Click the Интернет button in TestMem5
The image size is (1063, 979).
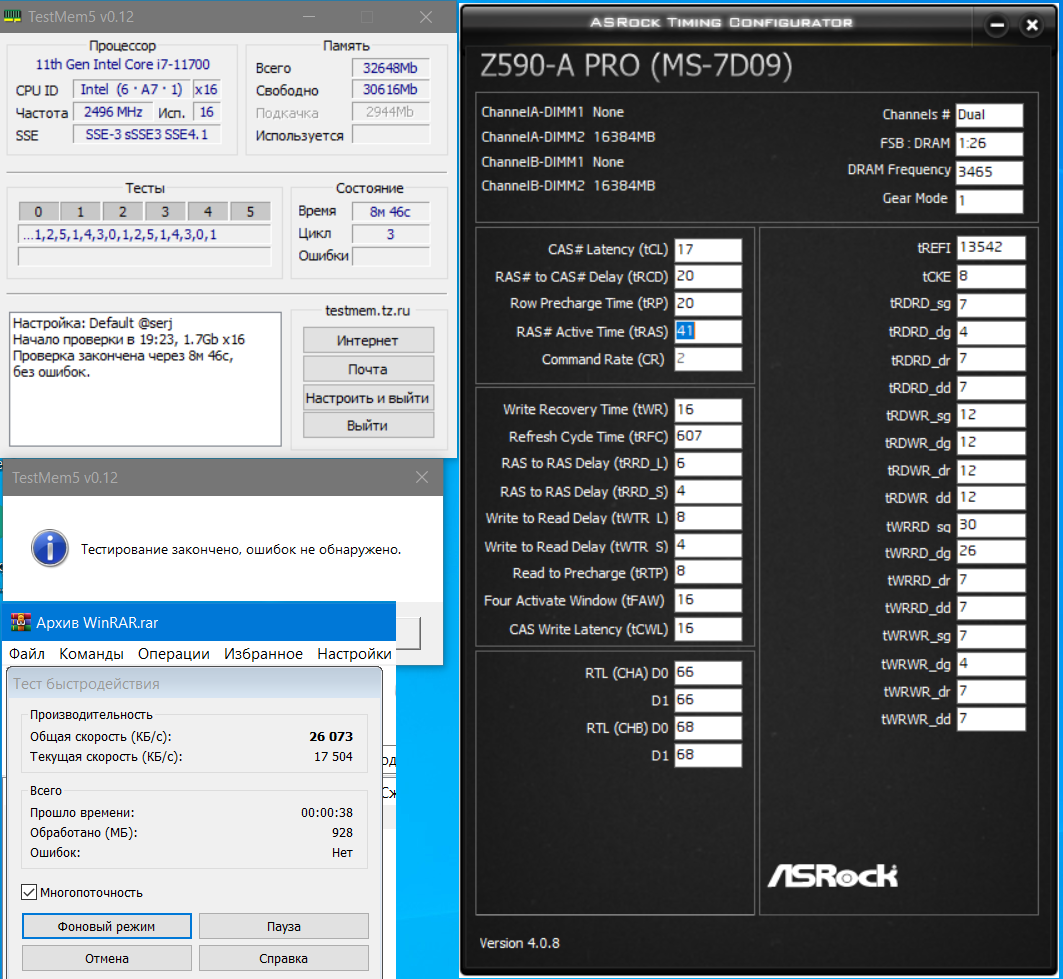[368, 340]
